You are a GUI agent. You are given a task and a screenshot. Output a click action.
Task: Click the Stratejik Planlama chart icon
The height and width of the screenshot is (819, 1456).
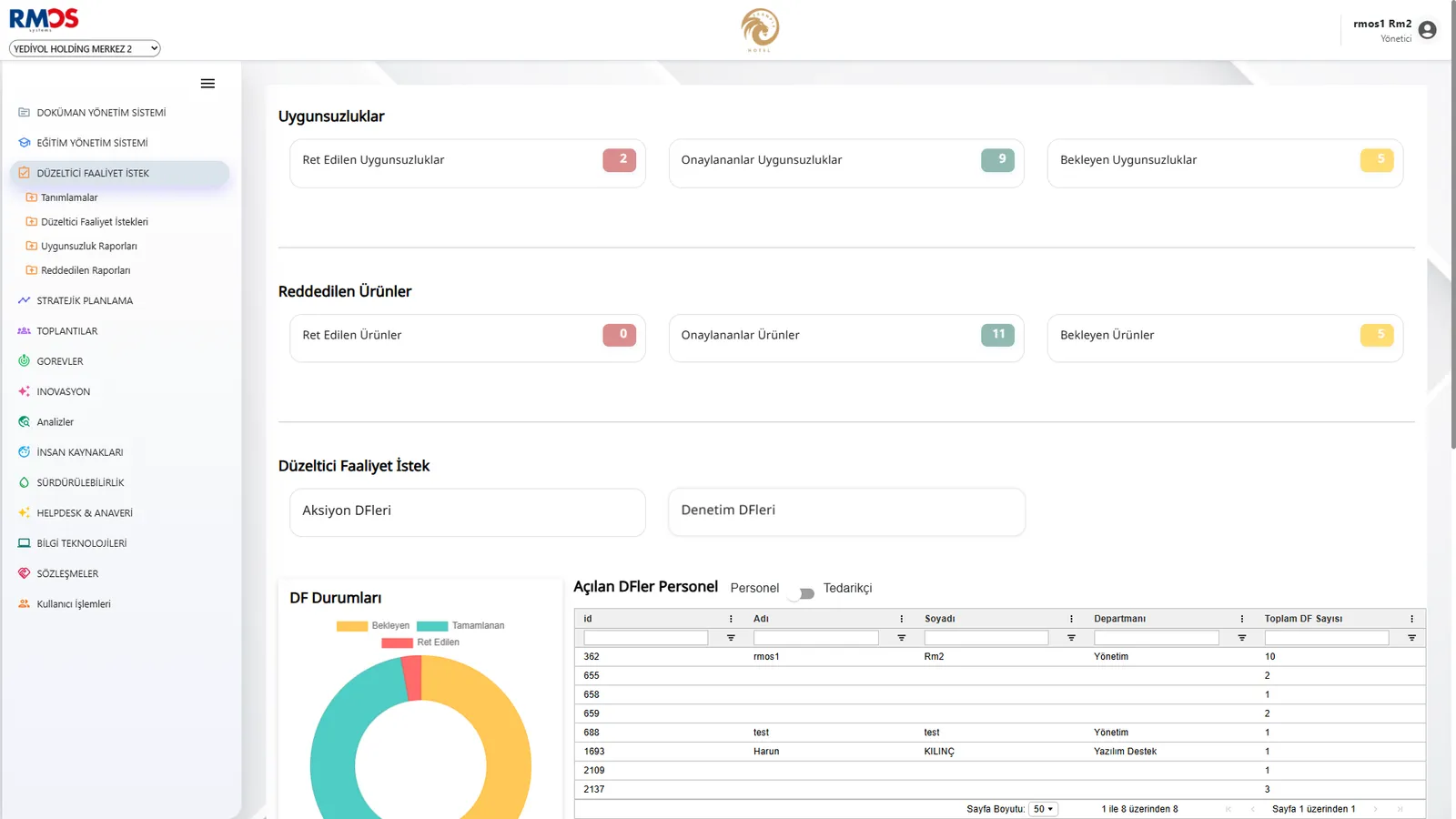(x=25, y=300)
